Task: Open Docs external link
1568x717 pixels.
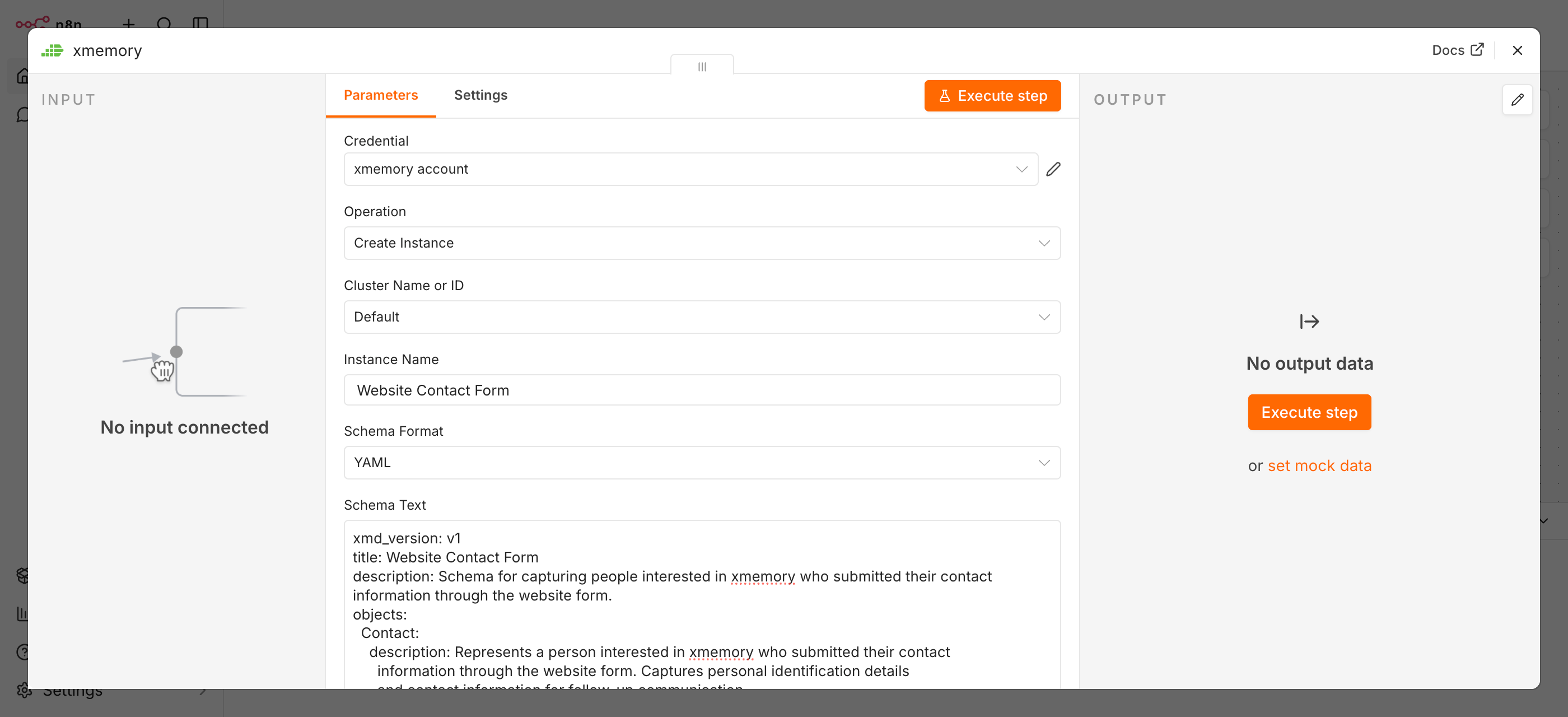Action: click(1458, 50)
